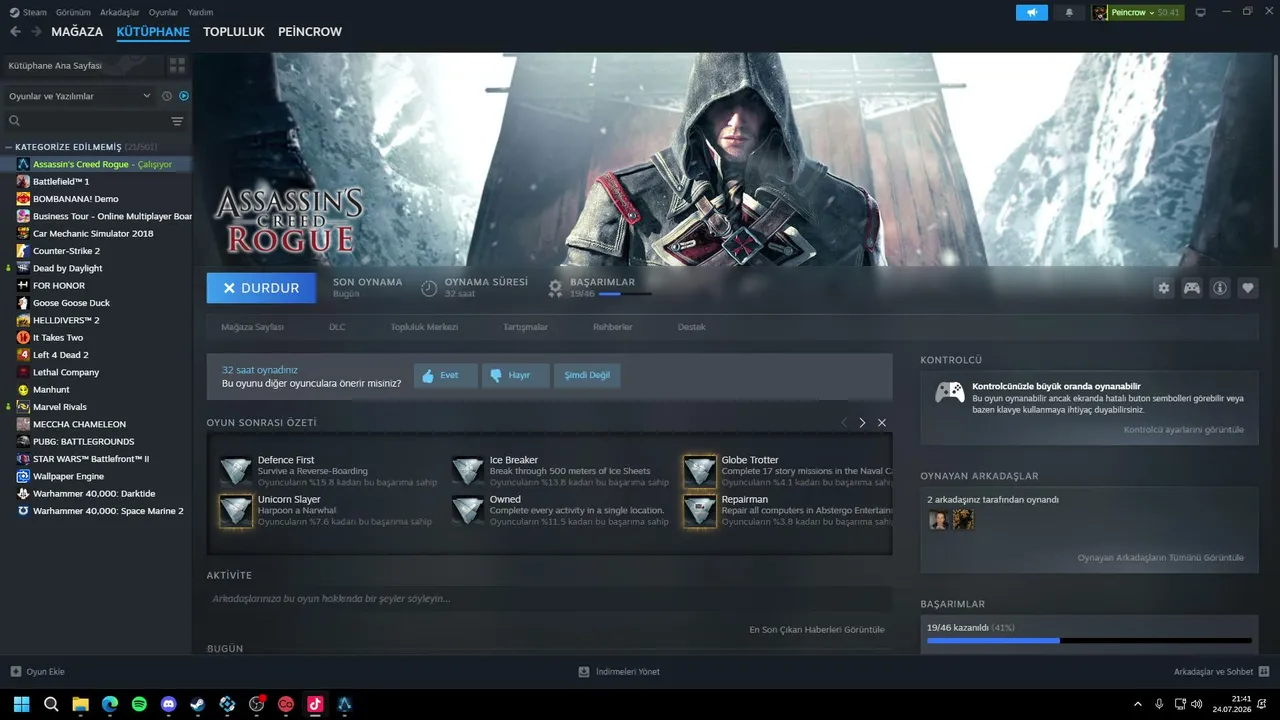Open Arkadaşlar ve Sohbet chat icon
Screen dimensions: 1280x720
[1264, 671]
